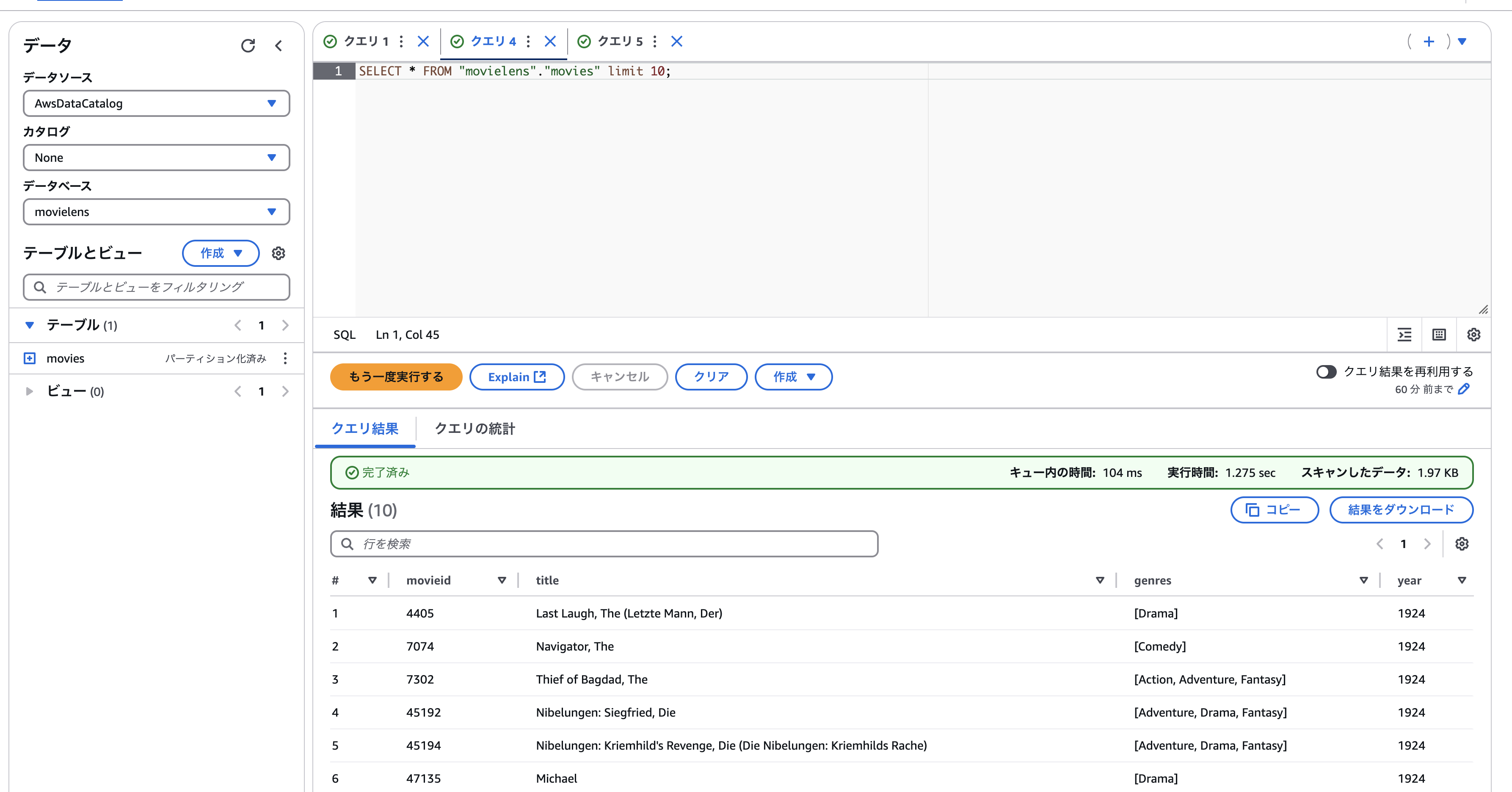The height and width of the screenshot is (792, 1512).
Task: Open the 作成 dropdown in テーブルとビュー
Action: point(221,253)
